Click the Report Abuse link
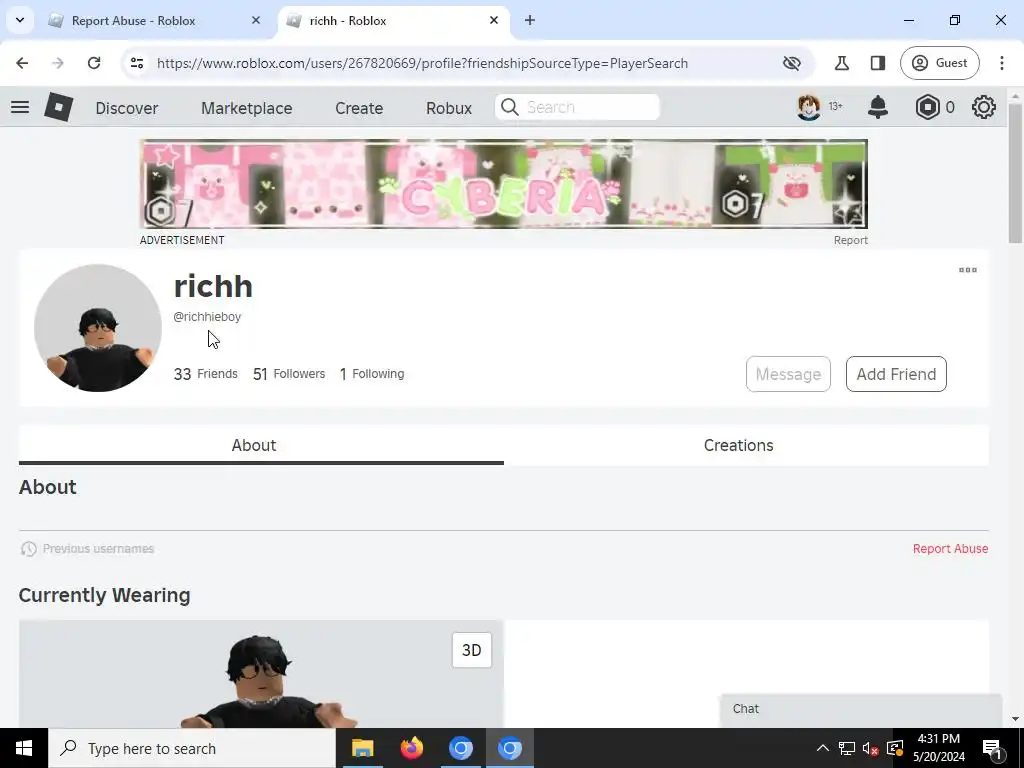This screenshot has height=768, width=1024. tap(950, 549)
